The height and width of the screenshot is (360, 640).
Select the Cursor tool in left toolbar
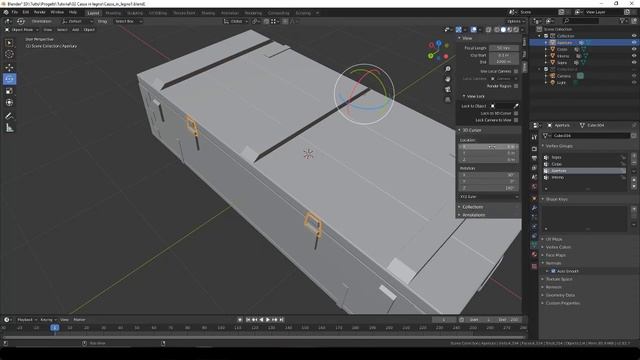[9, 54]
